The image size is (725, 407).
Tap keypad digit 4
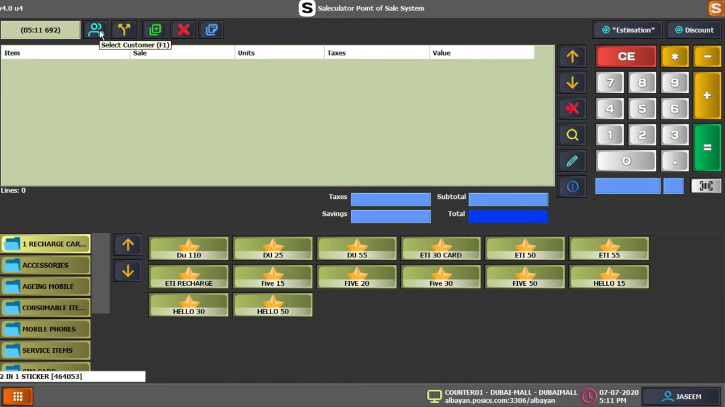click(610, 109)
